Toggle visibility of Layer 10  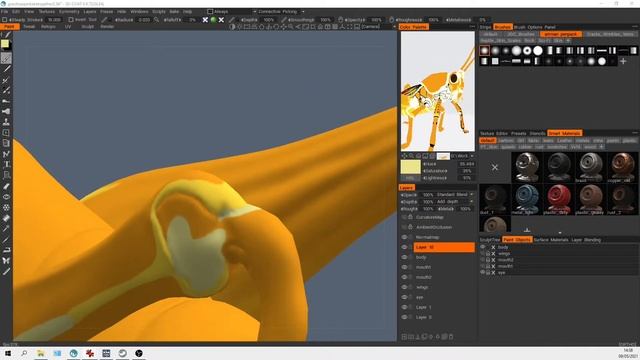[404, 247]
